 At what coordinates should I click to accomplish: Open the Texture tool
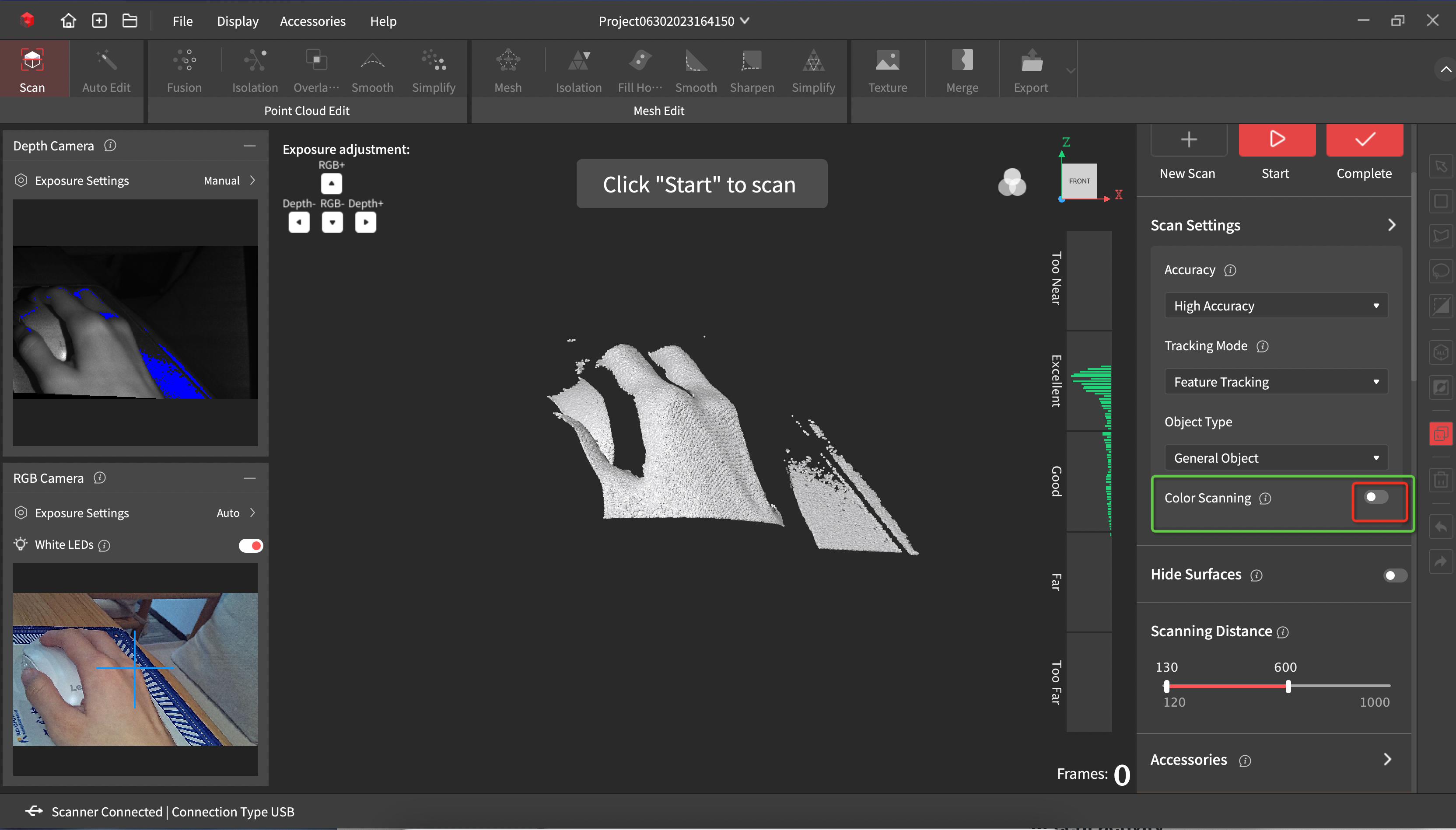click(x=886, y=68)
